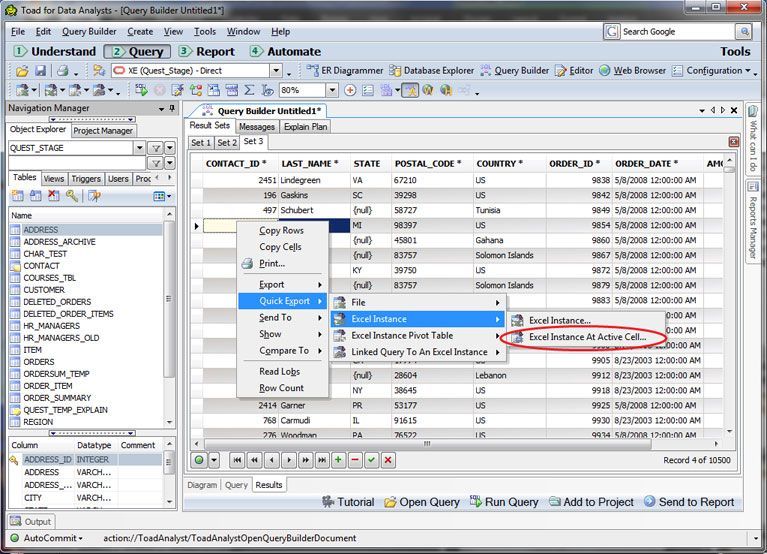767x554 pixels.
Task: Open the Web Browser tool
Action: (632, 71)
